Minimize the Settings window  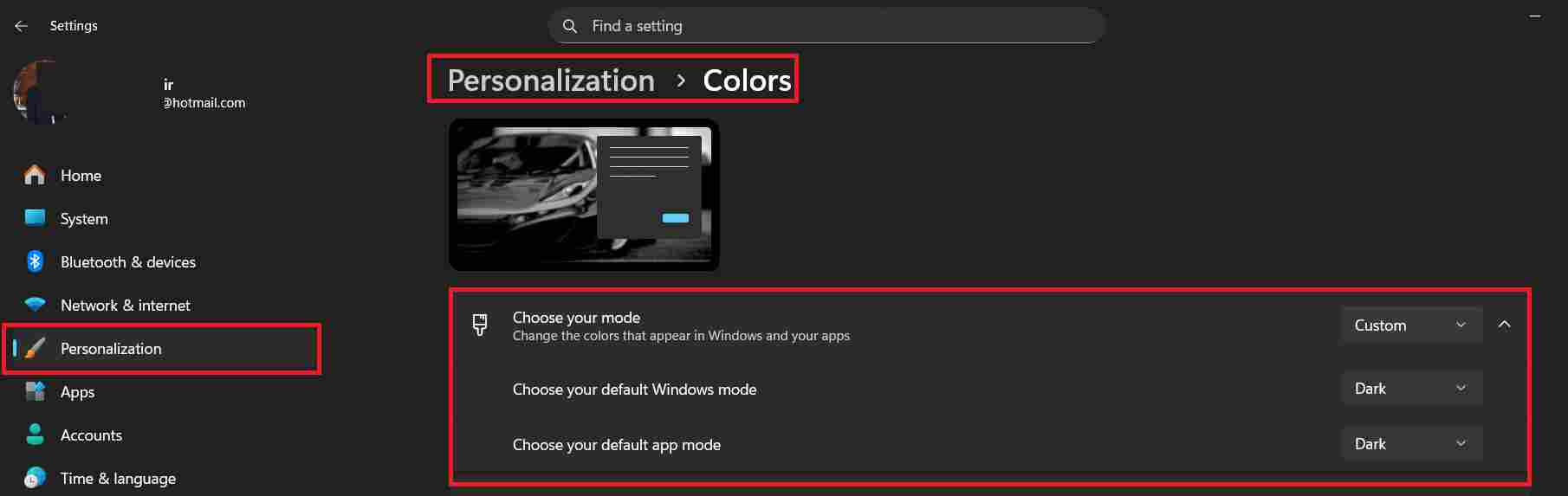[x=1535, y=16]
